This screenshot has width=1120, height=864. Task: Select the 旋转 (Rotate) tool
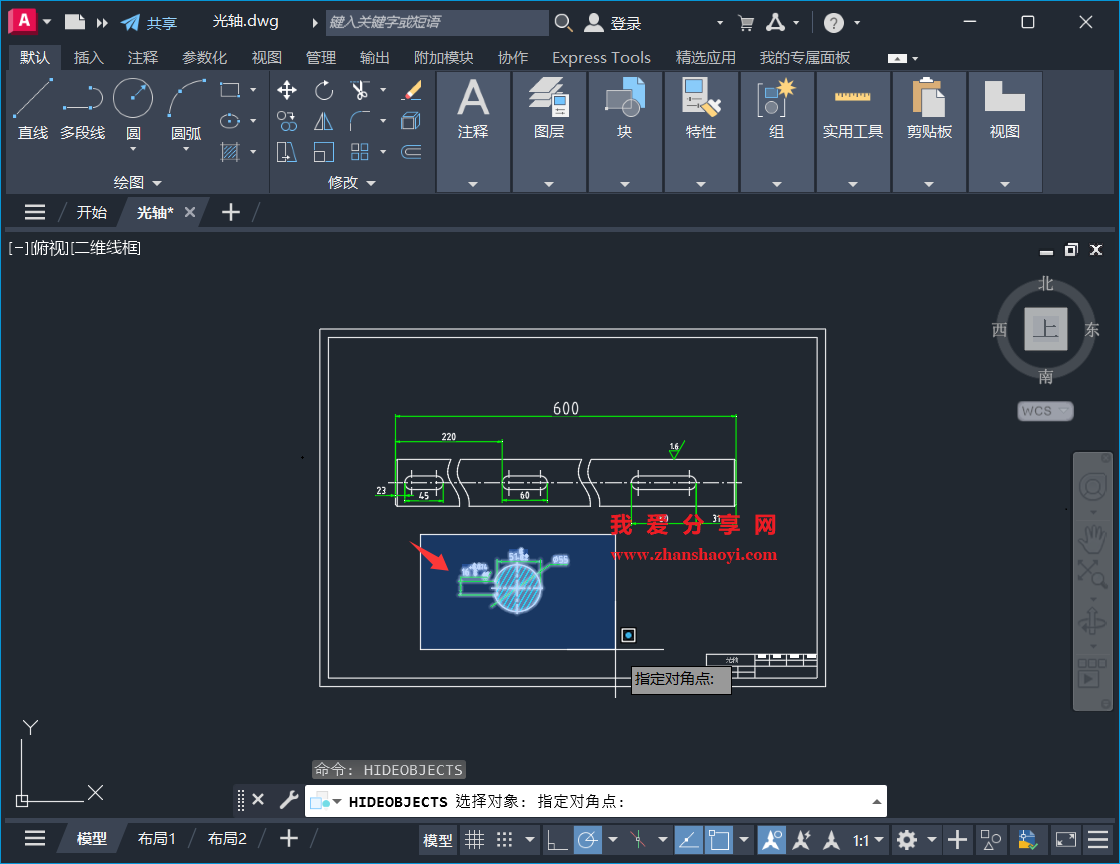pos(324,90)
